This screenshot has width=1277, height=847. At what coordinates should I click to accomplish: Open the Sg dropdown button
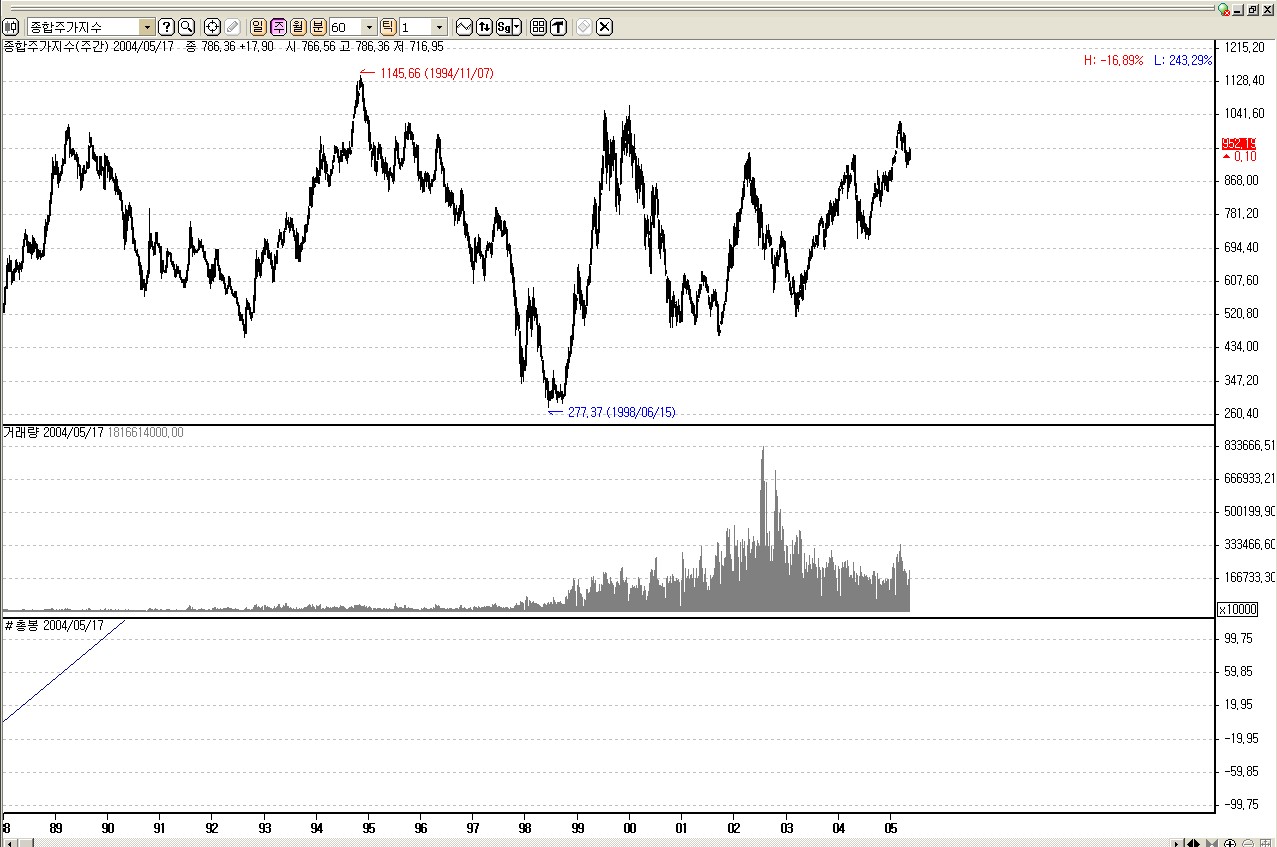tap(509, 27)
